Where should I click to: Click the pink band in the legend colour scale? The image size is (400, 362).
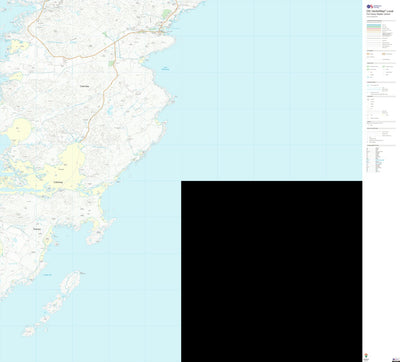click(x=374, y=29)
